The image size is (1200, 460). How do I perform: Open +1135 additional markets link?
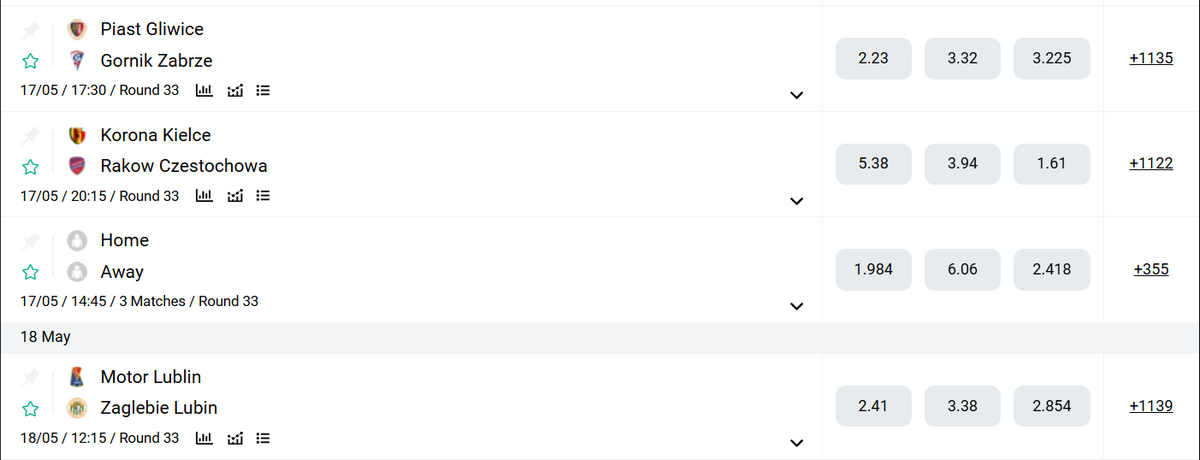pos(1151,58)
